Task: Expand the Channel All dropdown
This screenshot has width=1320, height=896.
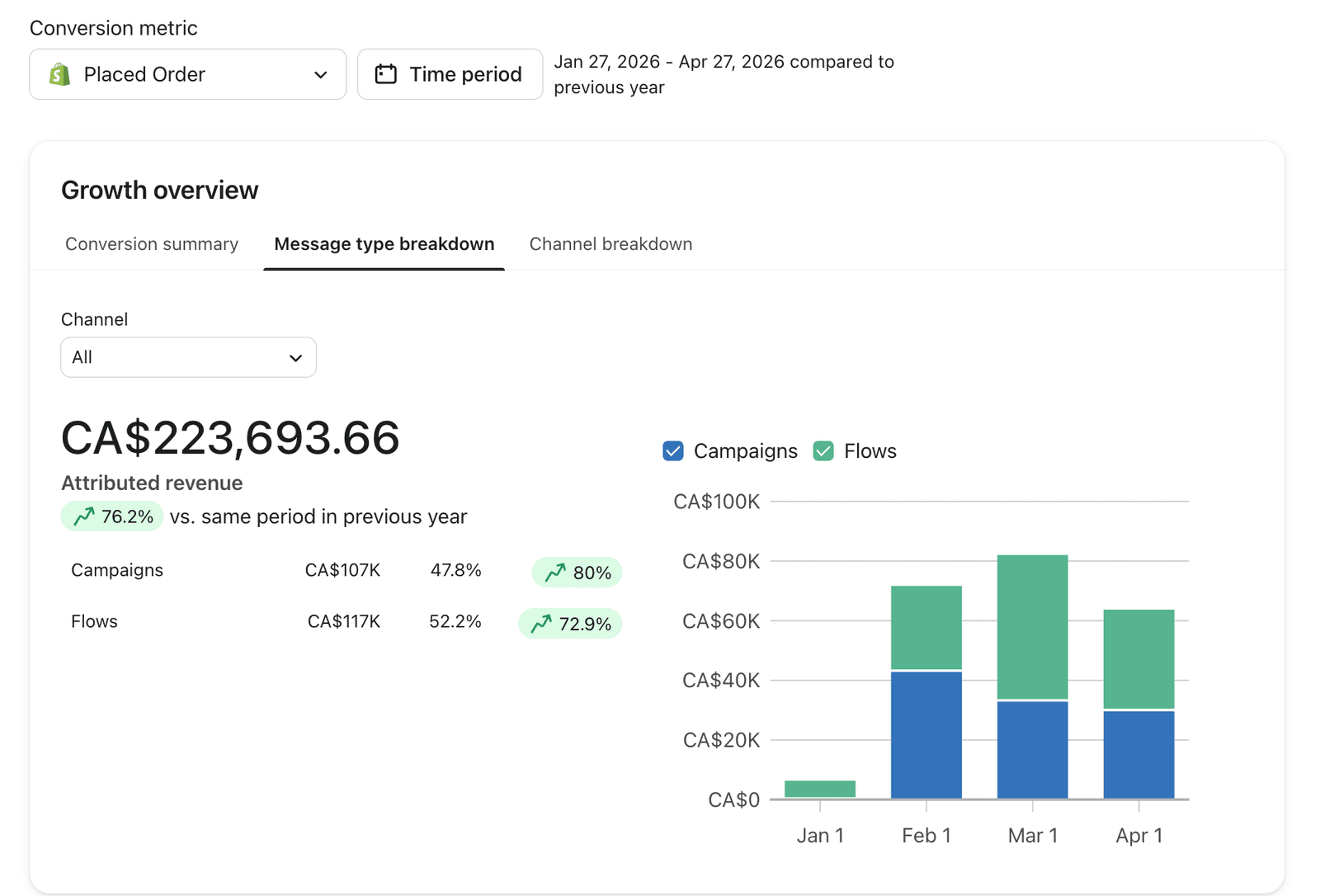Action: click(x=188, y=357)
